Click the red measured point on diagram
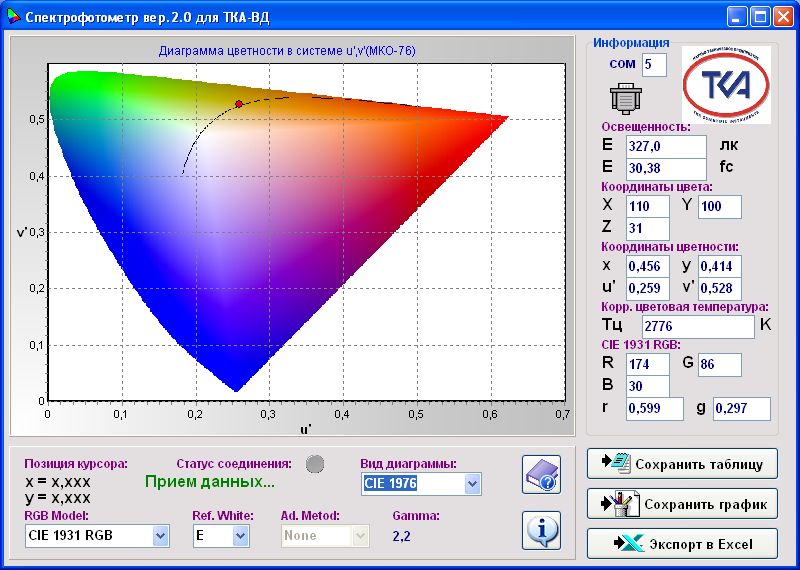The width and height of the screenshot is (800, 570). tap(238, 104)
